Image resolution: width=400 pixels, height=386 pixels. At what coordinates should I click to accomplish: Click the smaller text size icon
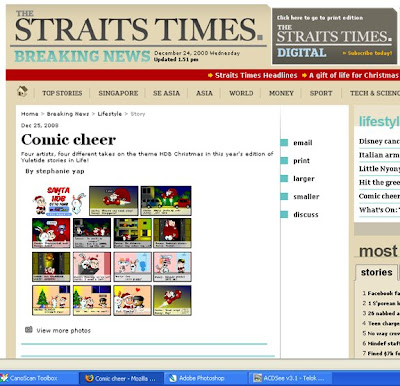coord(284,197)
